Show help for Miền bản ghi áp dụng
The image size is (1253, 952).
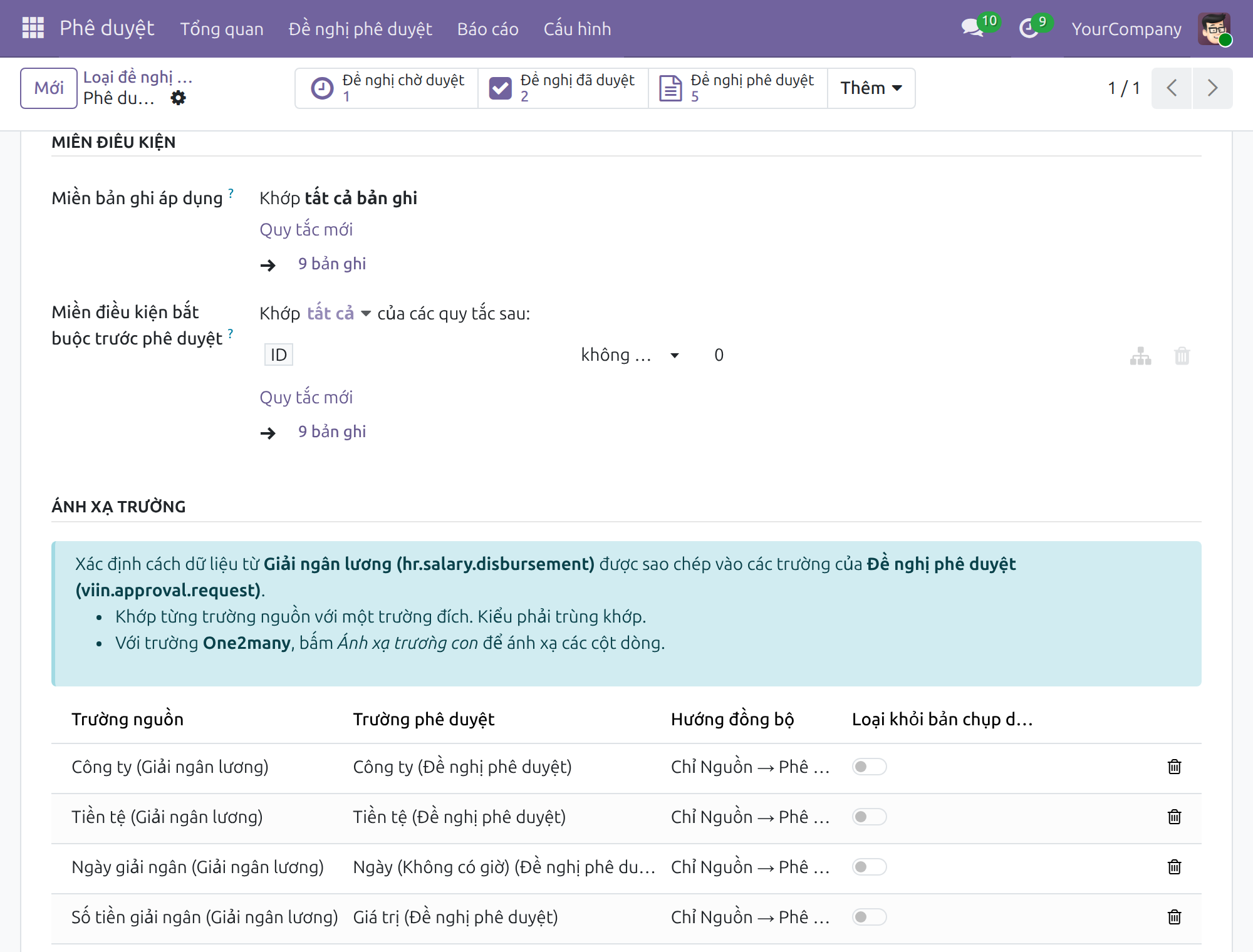(231, 194)
